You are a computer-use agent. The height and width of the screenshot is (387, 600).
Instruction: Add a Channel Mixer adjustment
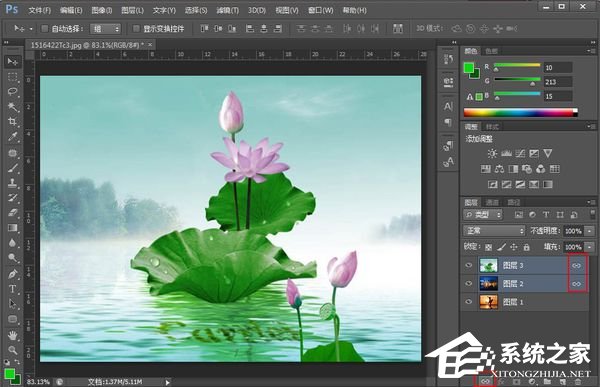point(541,169)
